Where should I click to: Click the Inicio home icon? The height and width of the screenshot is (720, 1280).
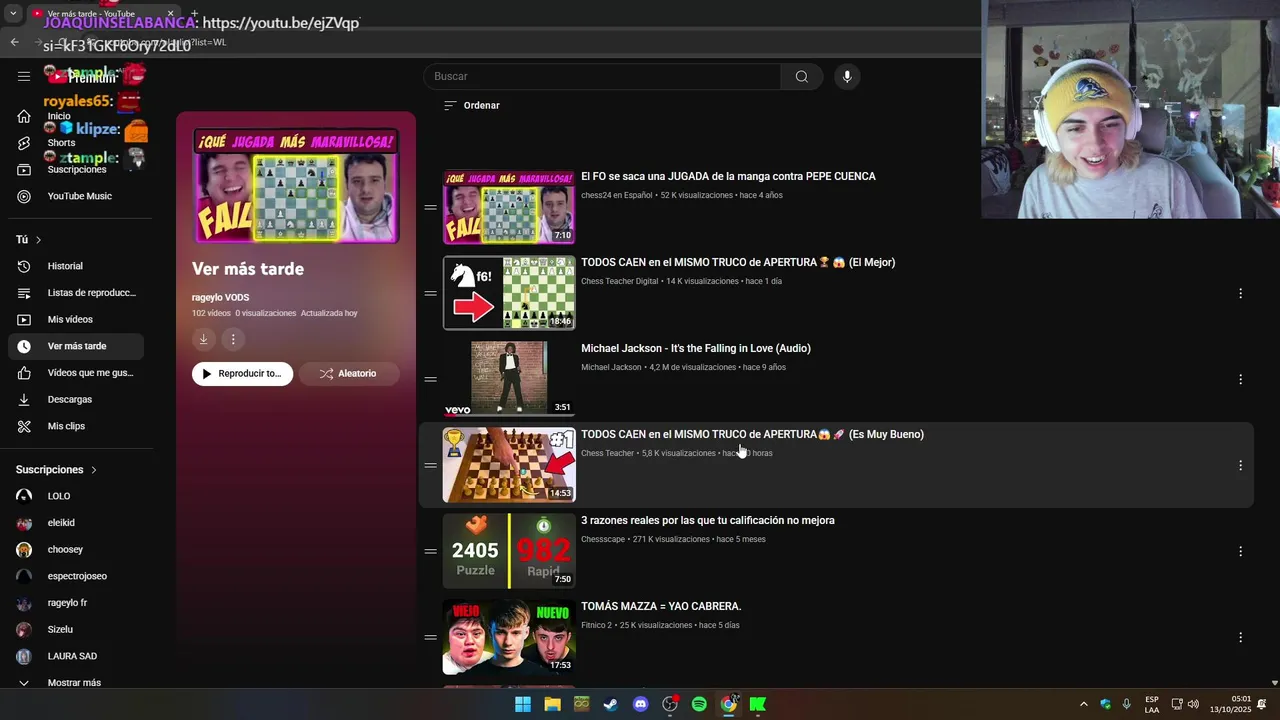point(24,116)
